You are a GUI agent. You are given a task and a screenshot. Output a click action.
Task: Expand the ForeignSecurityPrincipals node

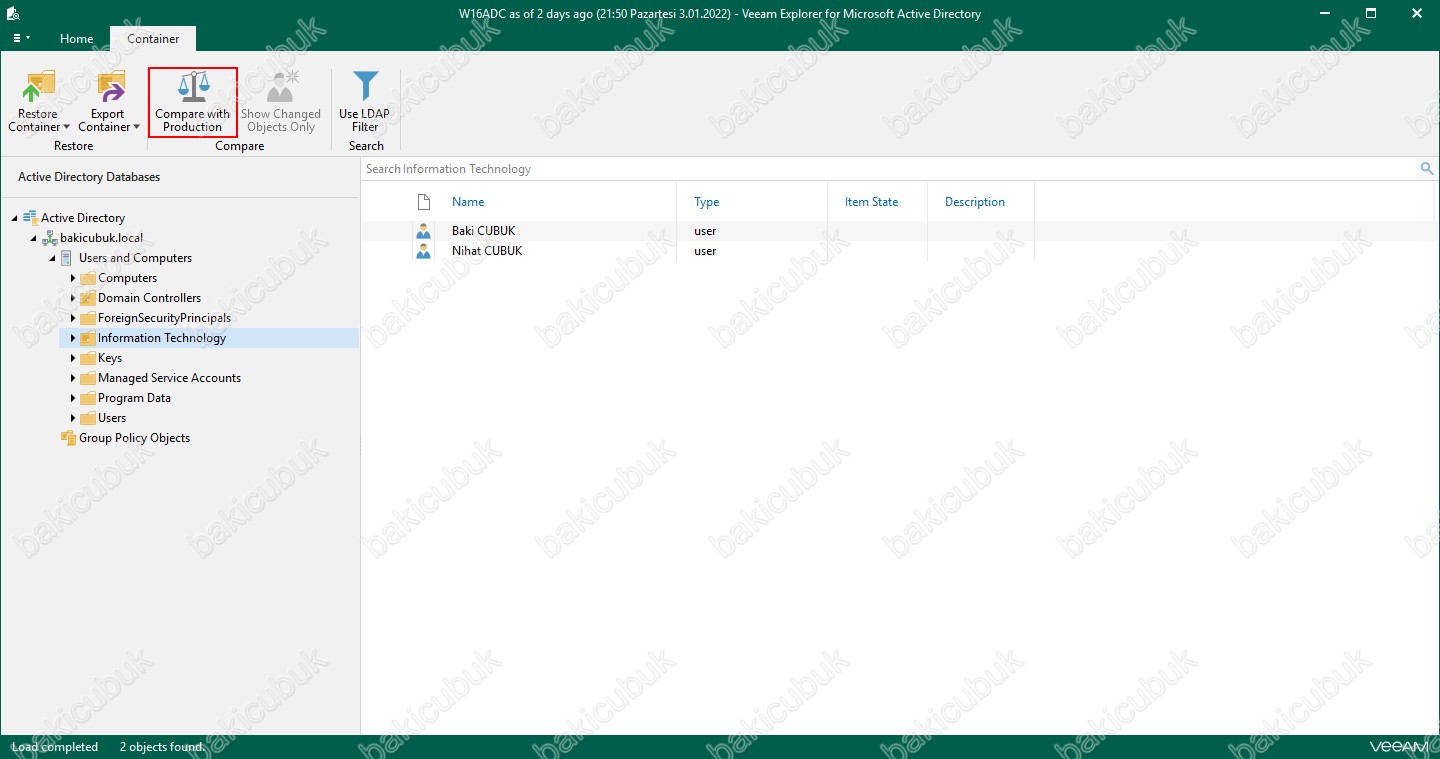[73, 318]
